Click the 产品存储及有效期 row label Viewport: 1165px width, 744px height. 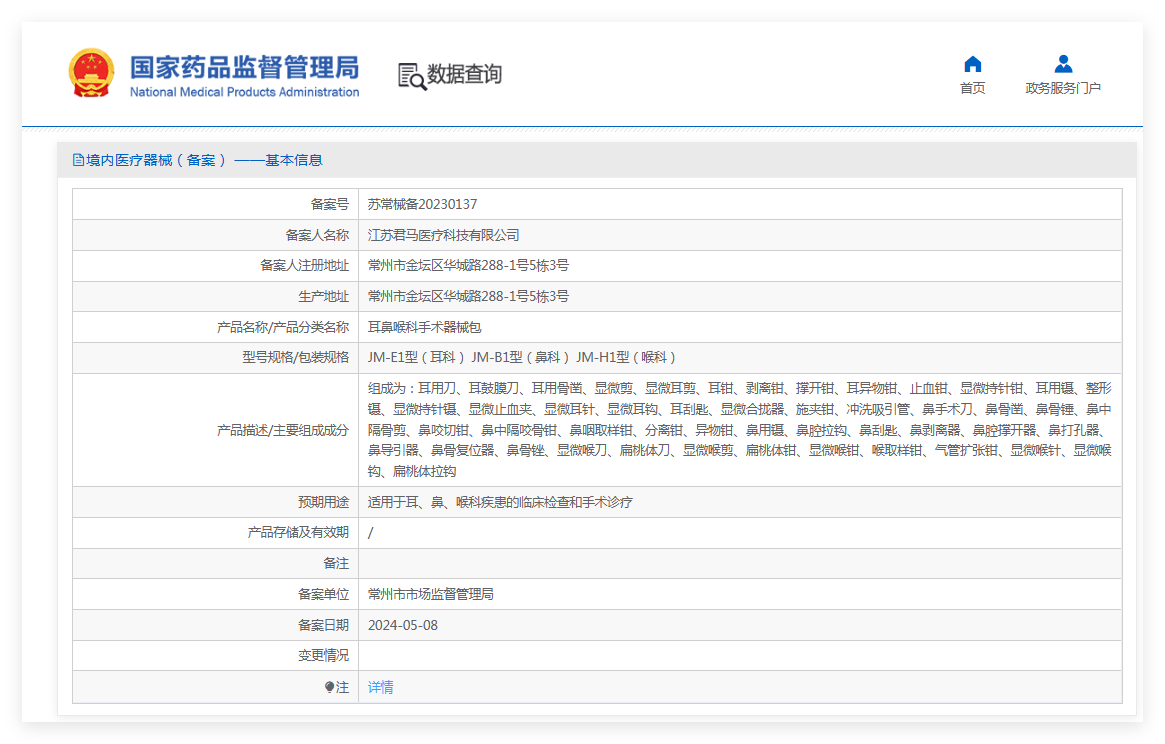[x=298, y=533]
